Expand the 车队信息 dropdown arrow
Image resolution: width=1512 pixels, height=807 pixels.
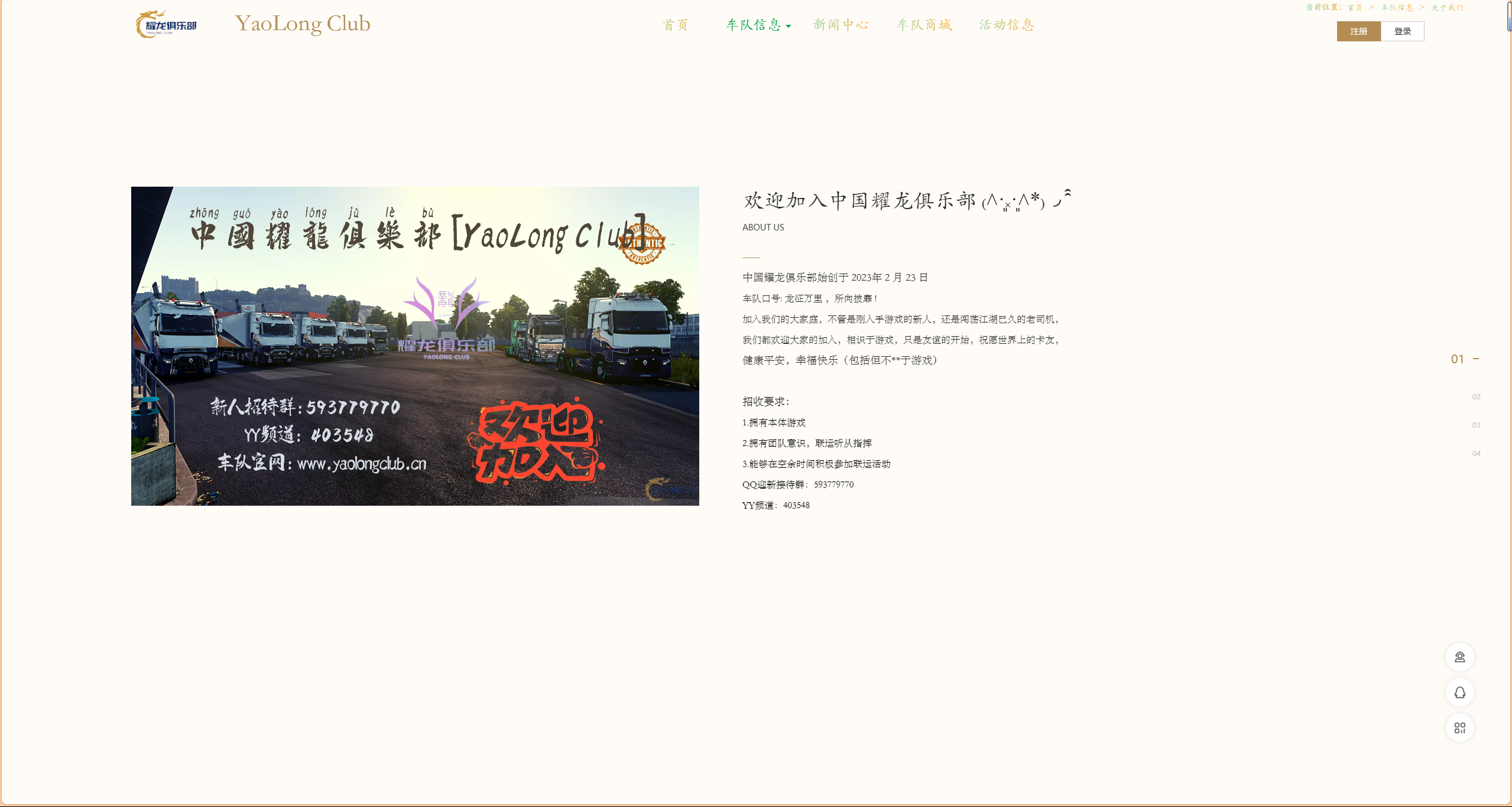(x=789, y=26)
